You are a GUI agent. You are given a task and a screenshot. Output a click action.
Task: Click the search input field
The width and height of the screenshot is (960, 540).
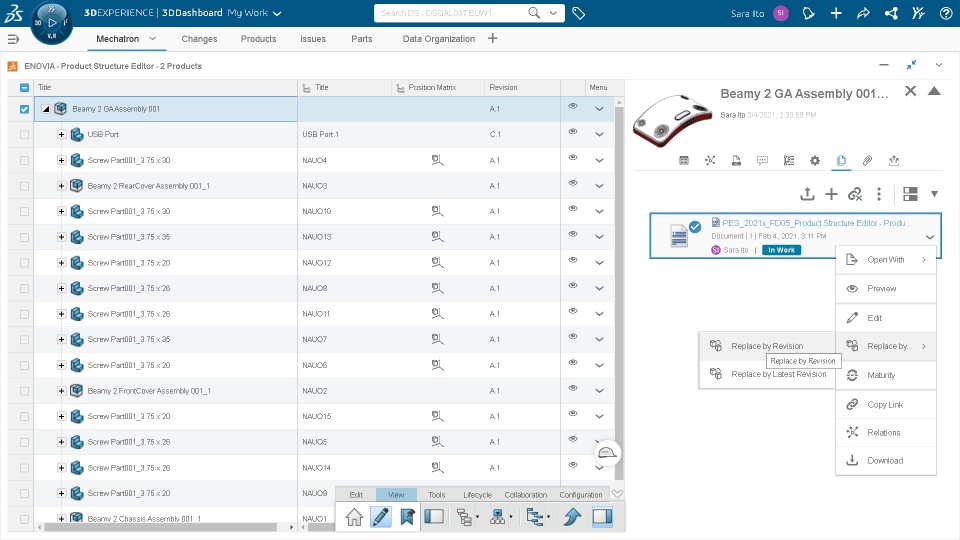[451, 13]
